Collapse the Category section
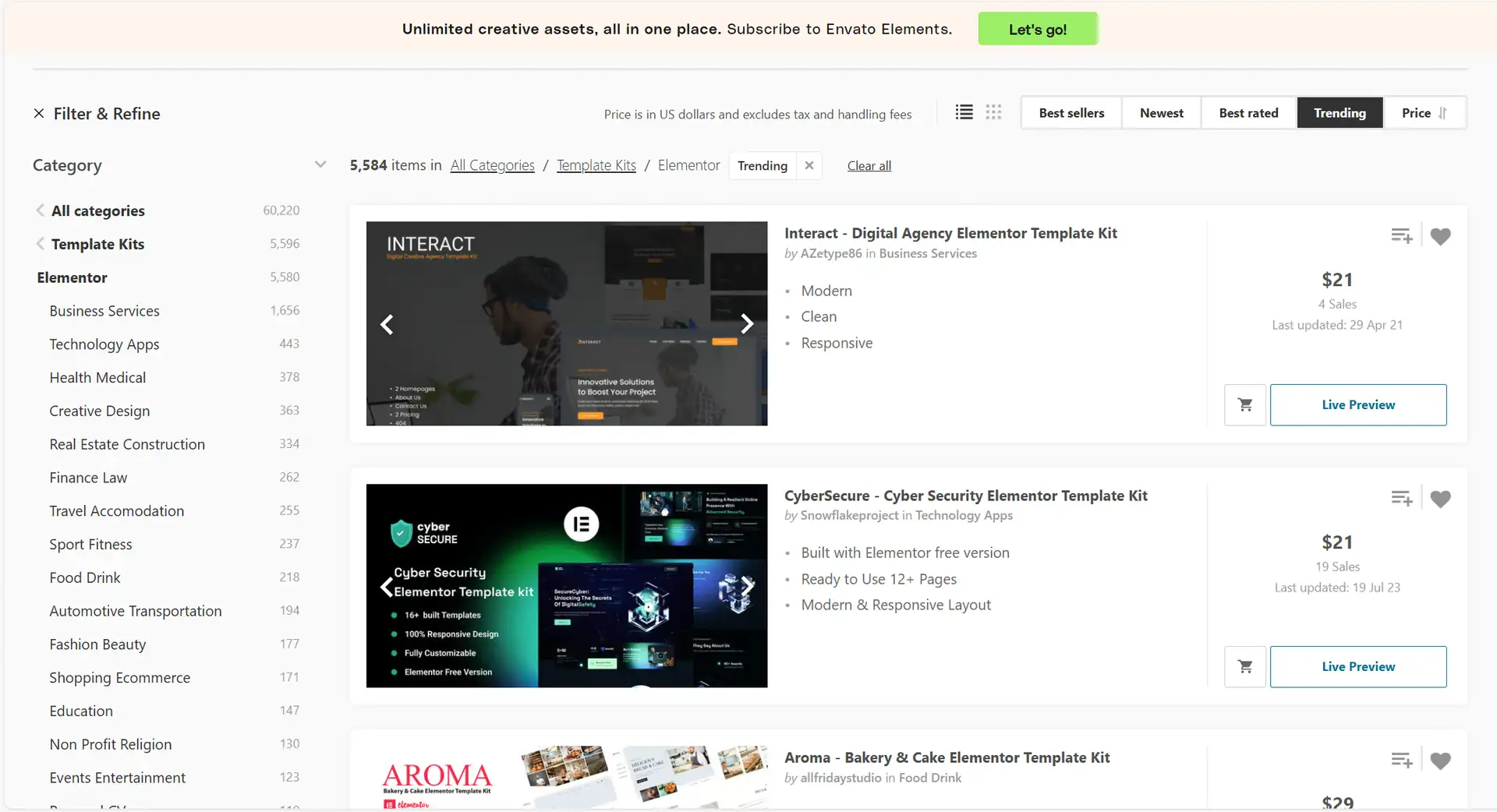The height and width of the screenshot is (812, 1497). click(x=320, y=164)
